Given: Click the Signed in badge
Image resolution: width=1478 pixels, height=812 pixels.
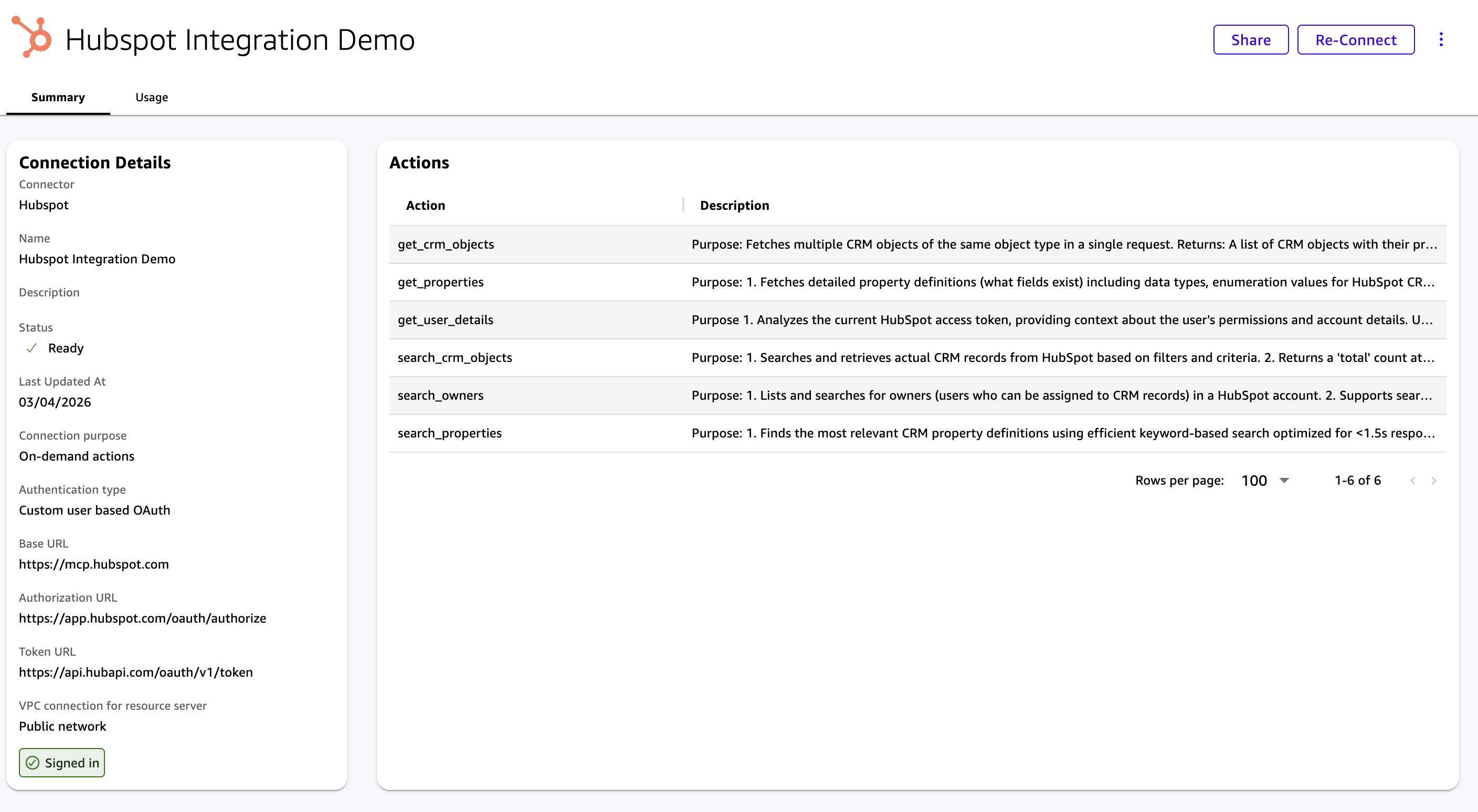Looking at the screenshot, I should pos(62,762).
